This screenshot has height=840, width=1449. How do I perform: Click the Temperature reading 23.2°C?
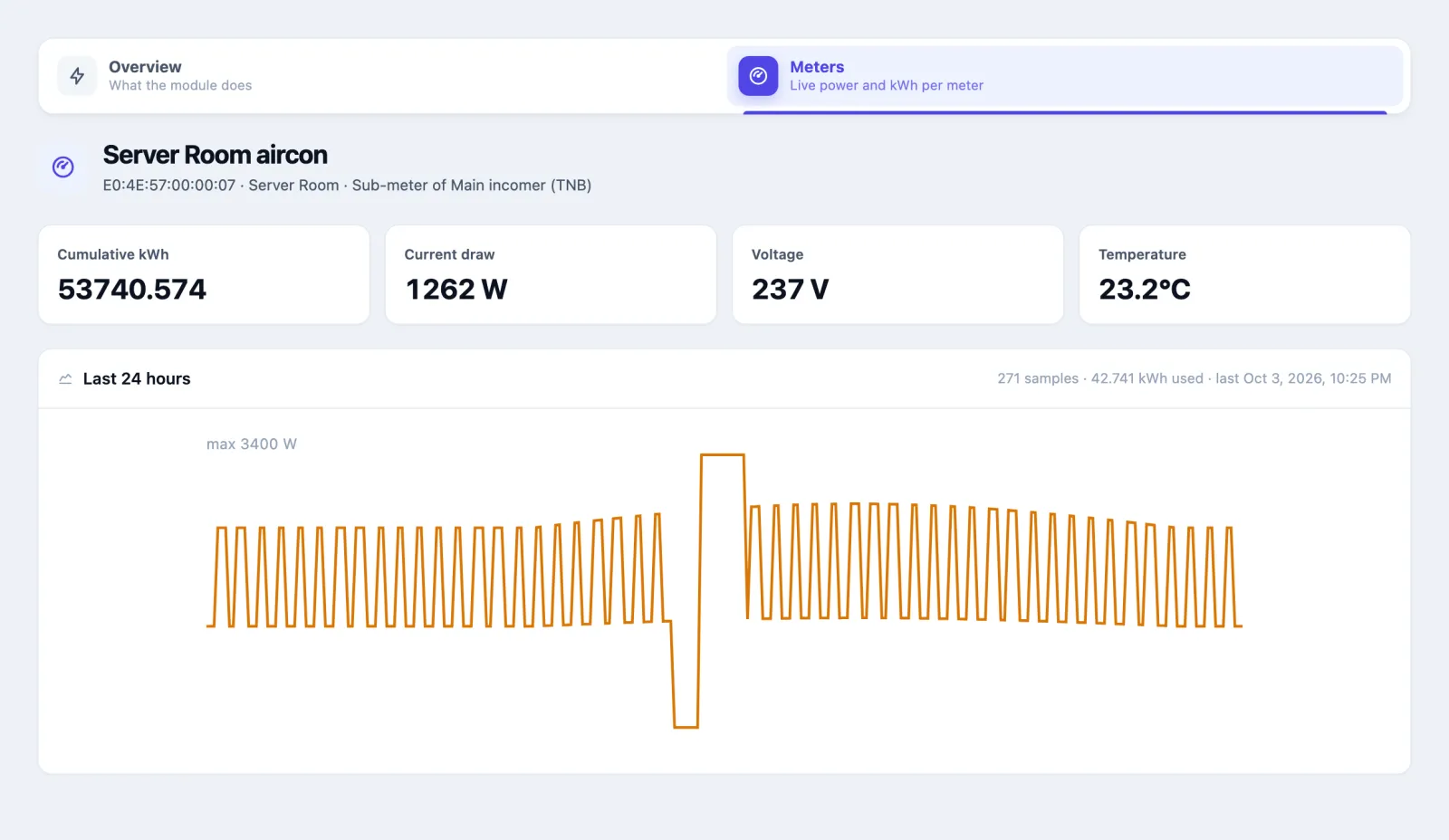pos(1145,289)
